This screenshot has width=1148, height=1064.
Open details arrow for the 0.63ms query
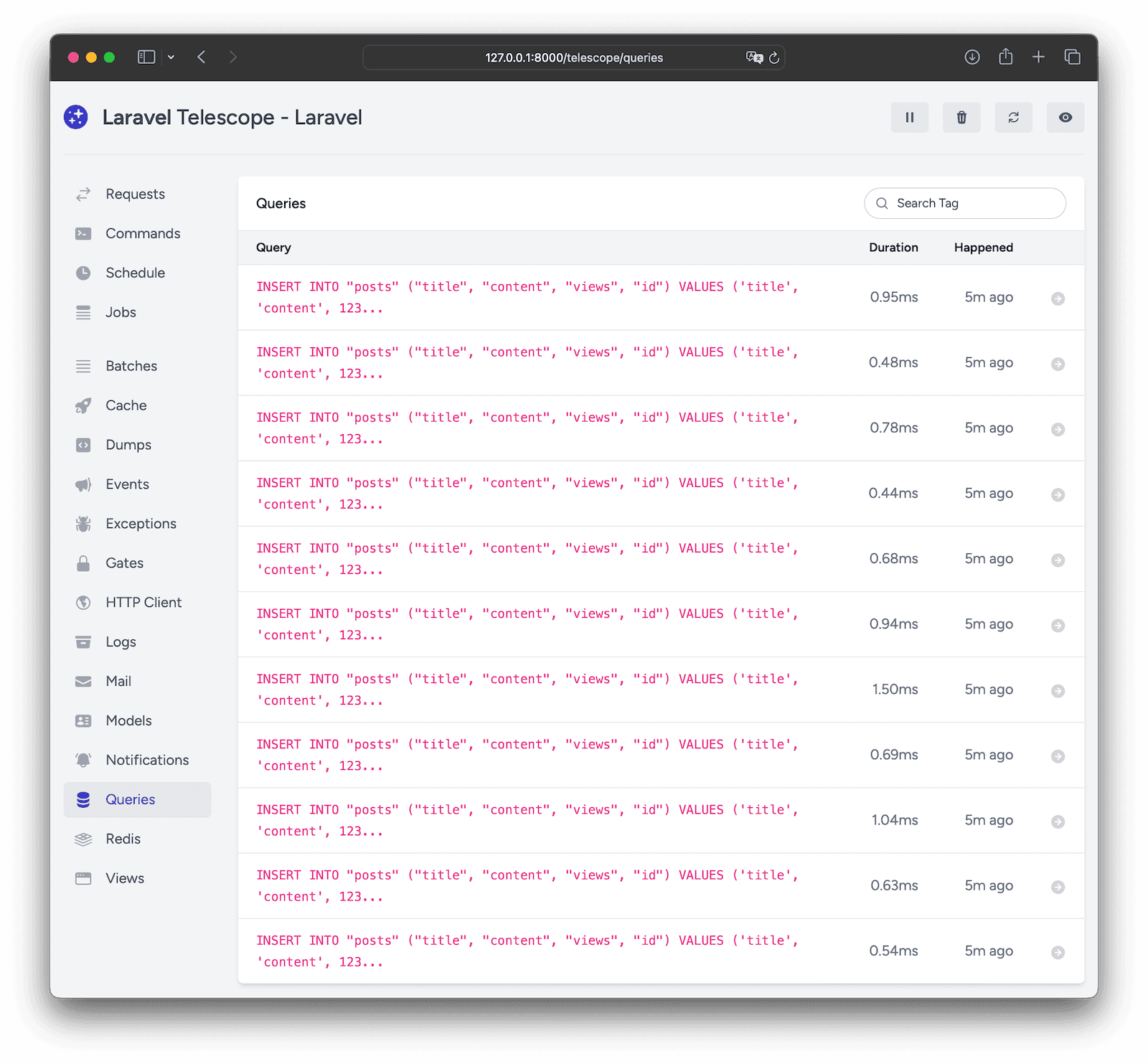click(x=1058, y=887)
